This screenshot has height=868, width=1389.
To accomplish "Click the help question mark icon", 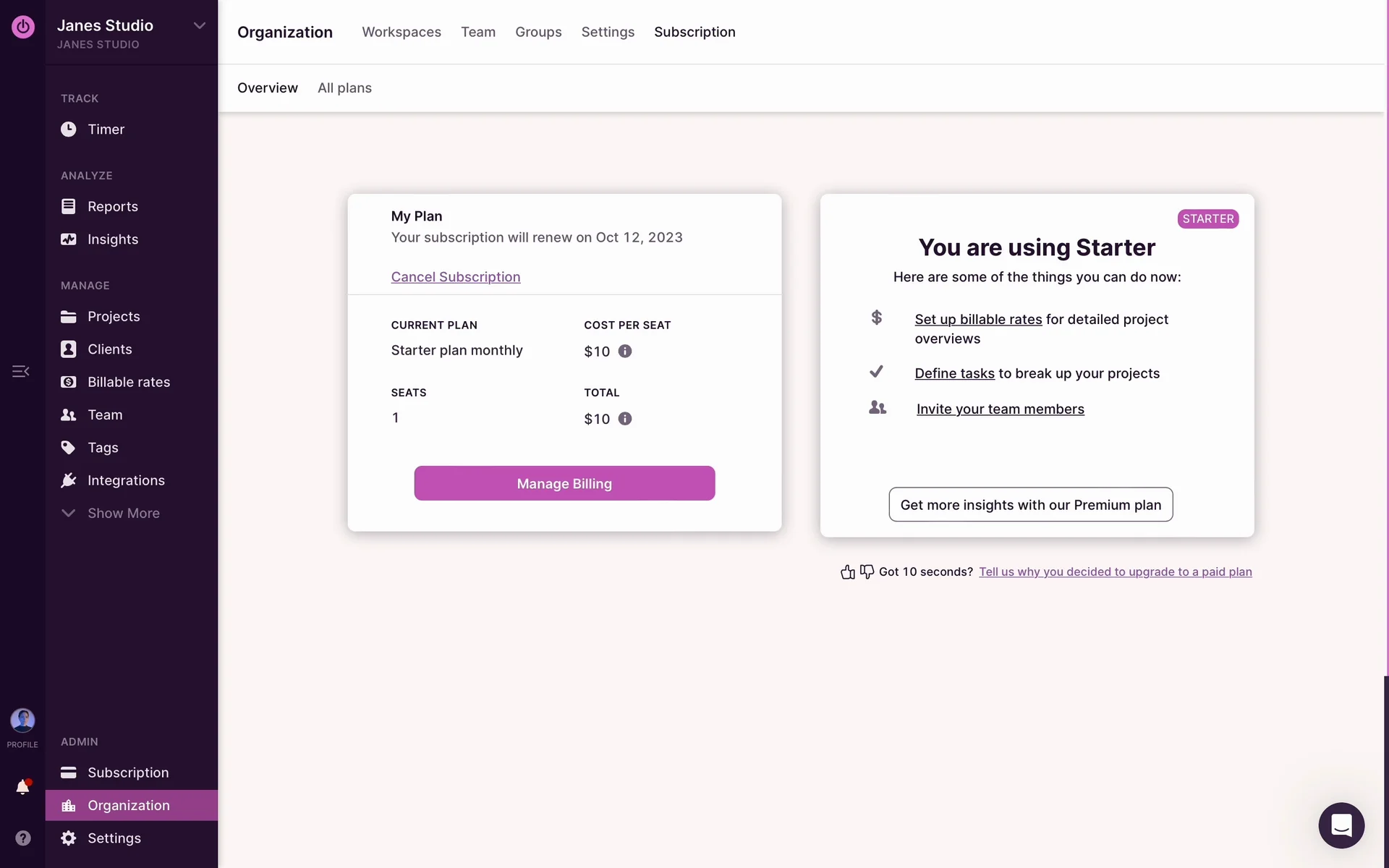I will coord(23,838).
